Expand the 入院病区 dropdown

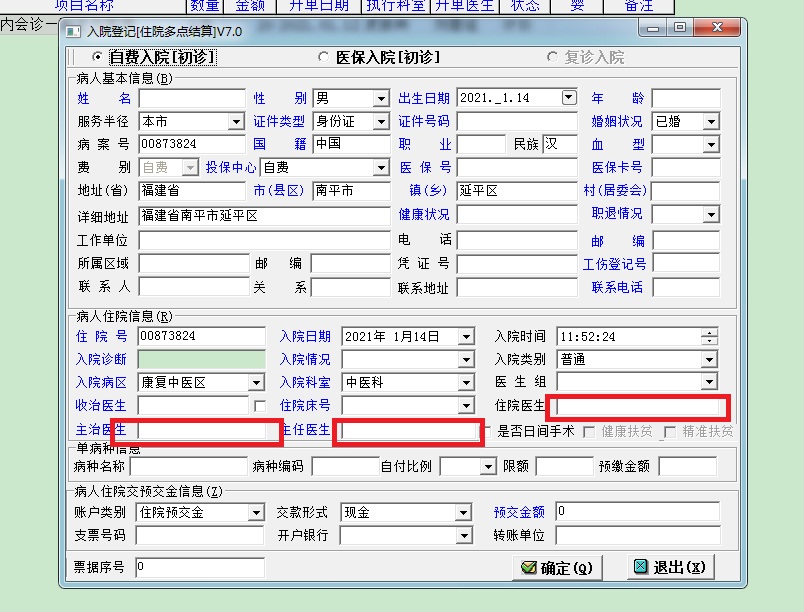click(x=256, y=382)
